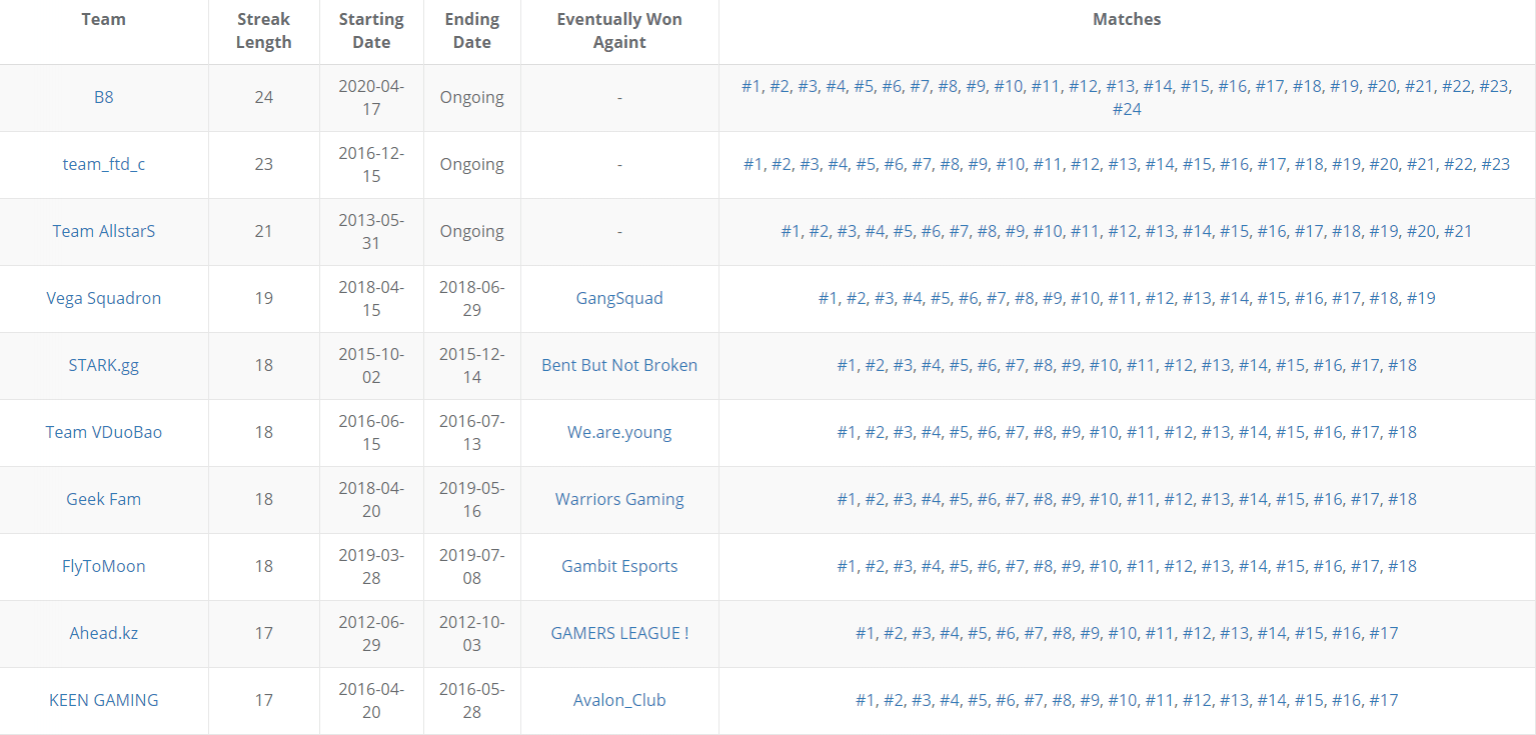Open the Gambit Esports opponent link

(x=620, y=567)
